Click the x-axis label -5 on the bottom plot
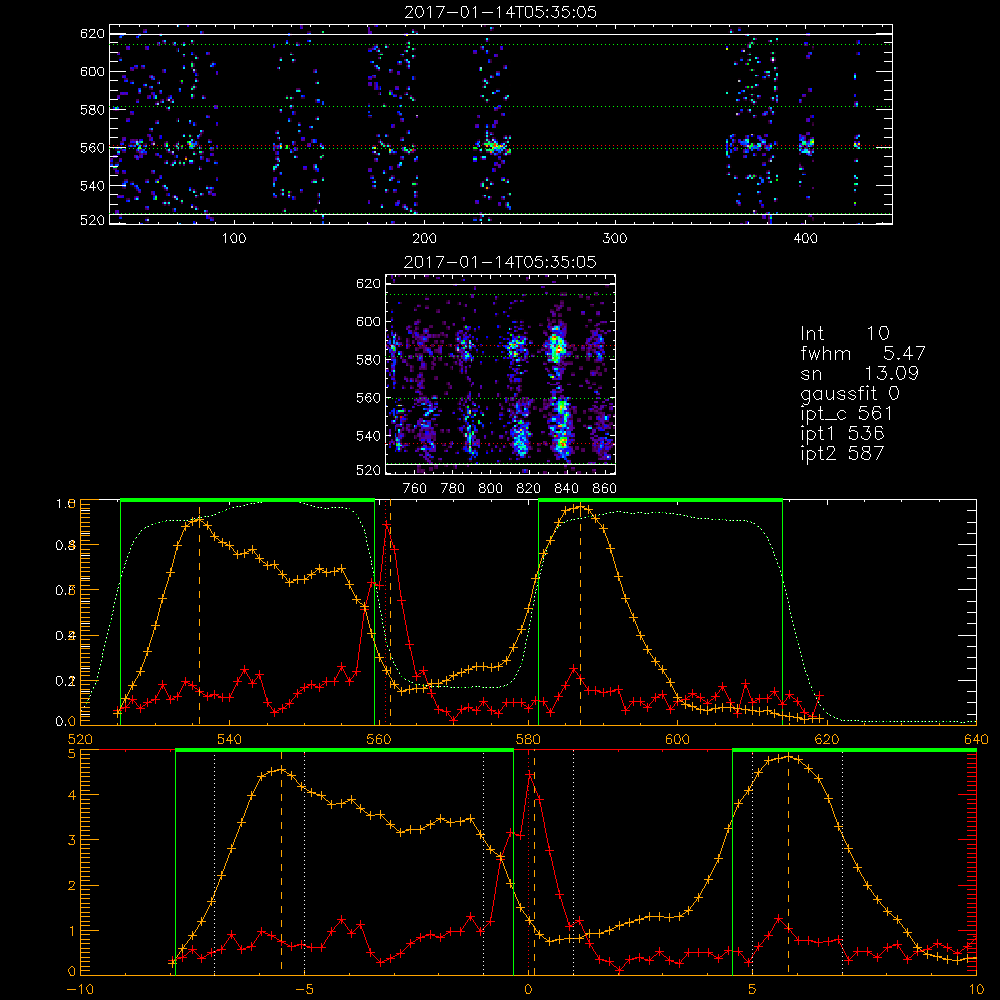Image resolution: width=1000 pixels, height=1000 pixels. (x=304, y=990)
